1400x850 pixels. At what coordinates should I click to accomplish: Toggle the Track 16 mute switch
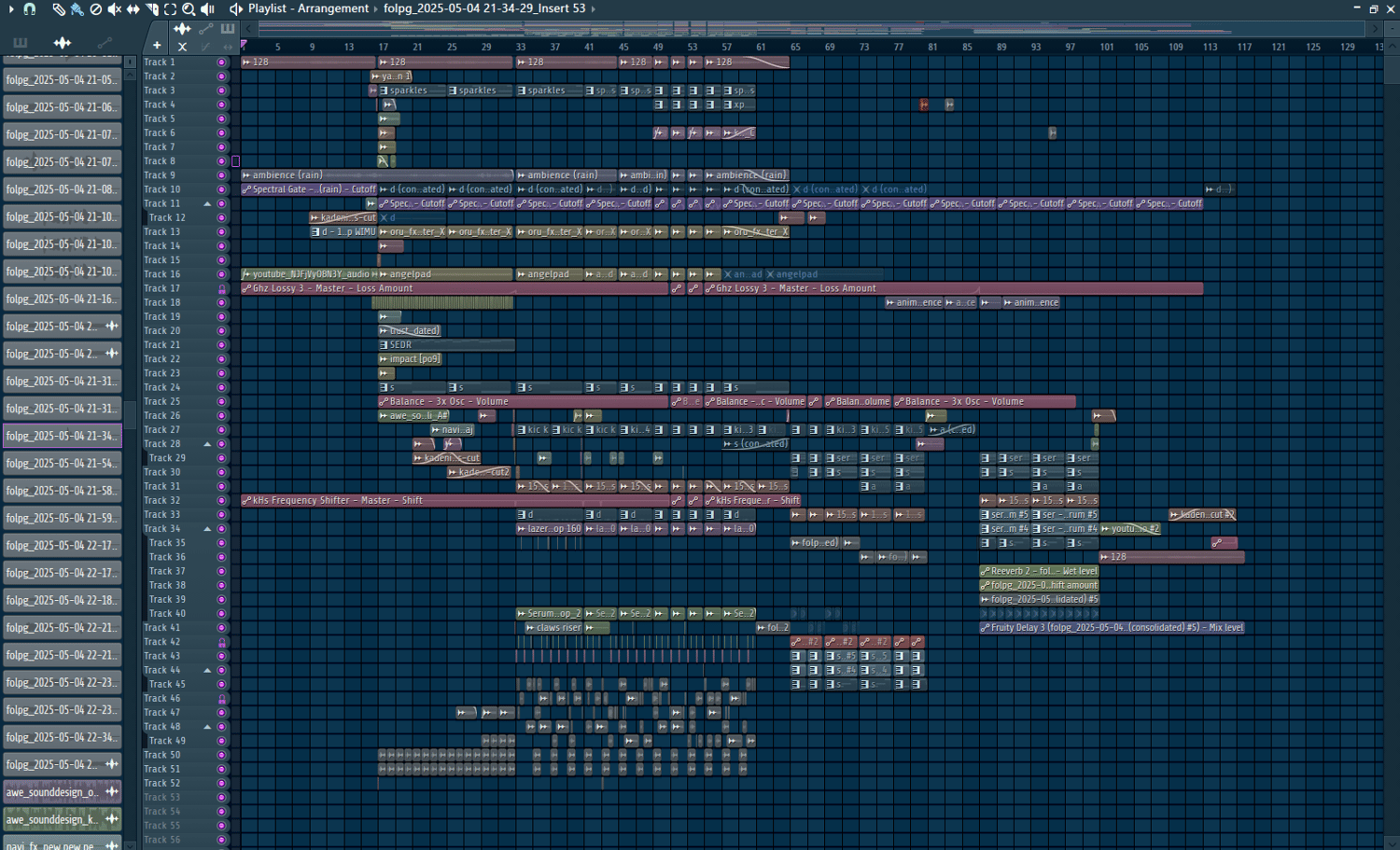click(221, 274)
